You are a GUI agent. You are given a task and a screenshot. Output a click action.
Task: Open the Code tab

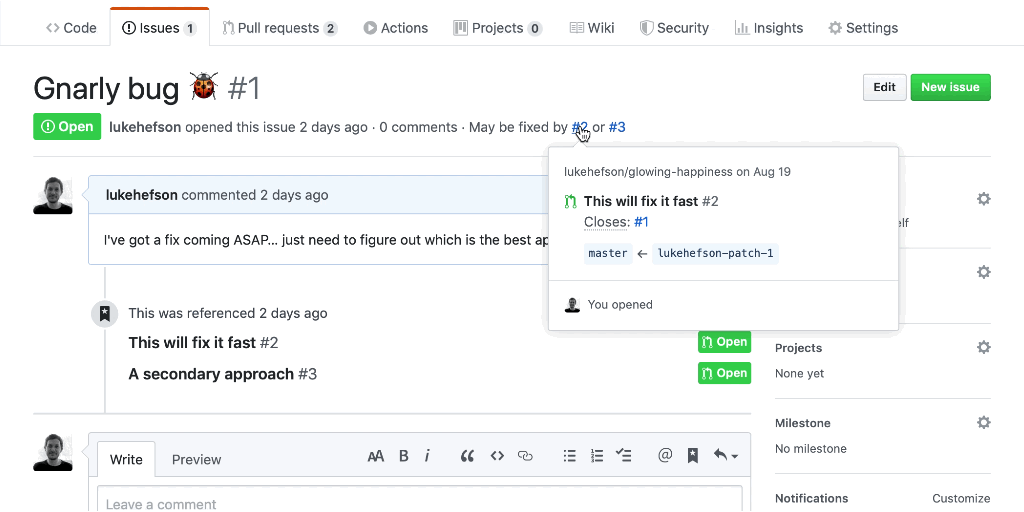(x=71, y=28)
